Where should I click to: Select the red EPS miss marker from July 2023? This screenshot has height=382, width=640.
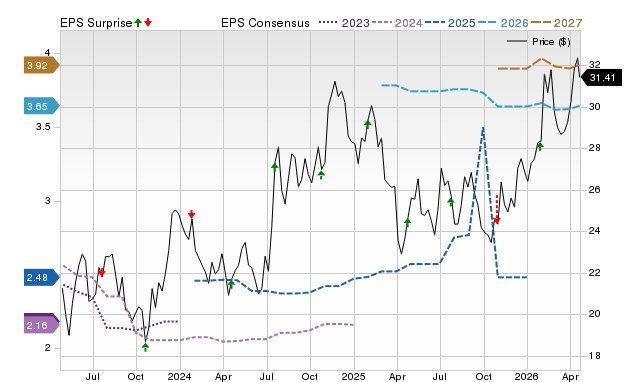102,272
